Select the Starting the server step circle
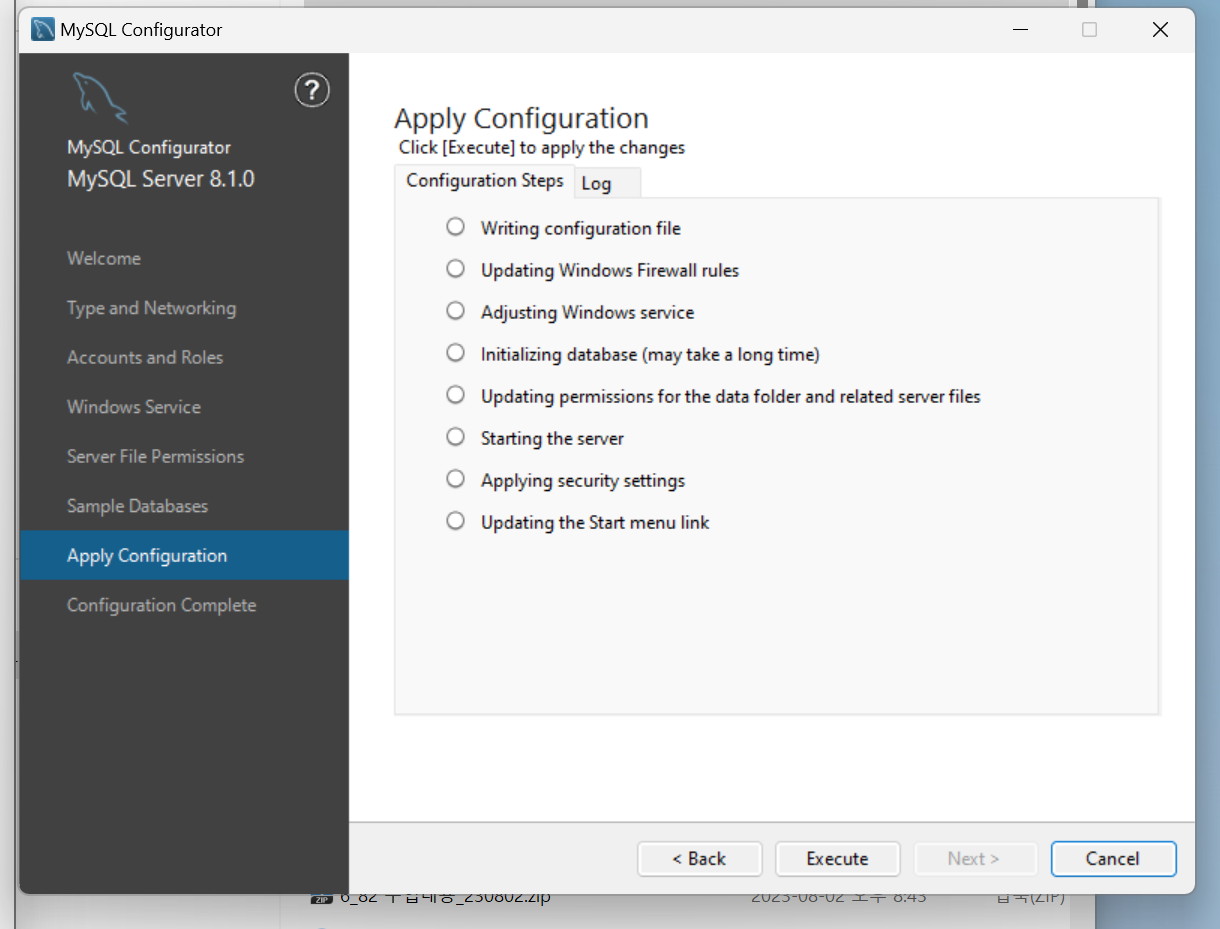 click(x=456, y=437)
